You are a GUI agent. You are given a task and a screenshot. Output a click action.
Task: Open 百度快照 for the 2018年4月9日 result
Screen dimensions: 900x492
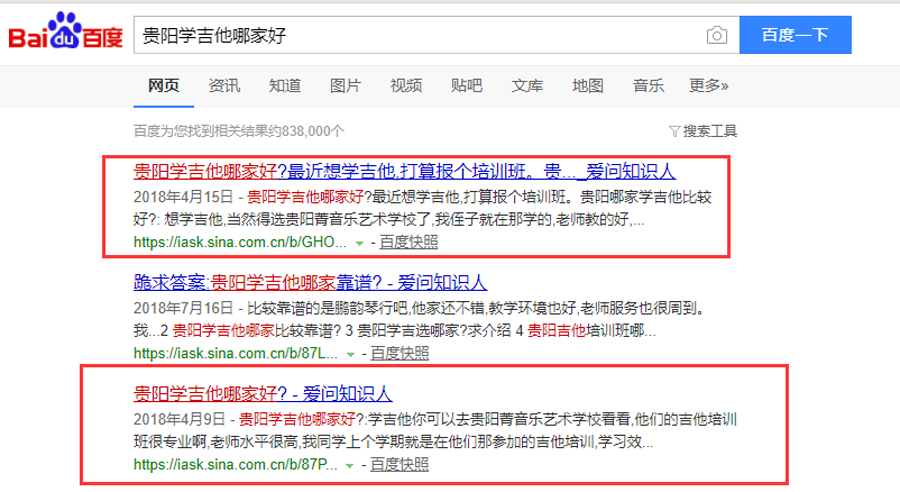point(399,465)
